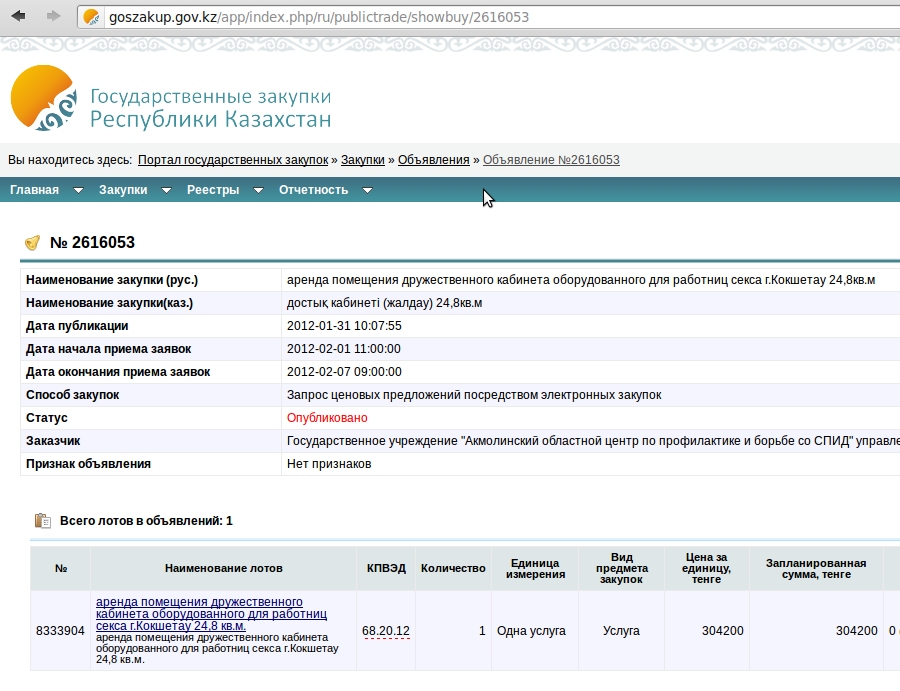Click the lot number 8333904
This screenshot has height=691, width=900.
click(x=60, y=631)
